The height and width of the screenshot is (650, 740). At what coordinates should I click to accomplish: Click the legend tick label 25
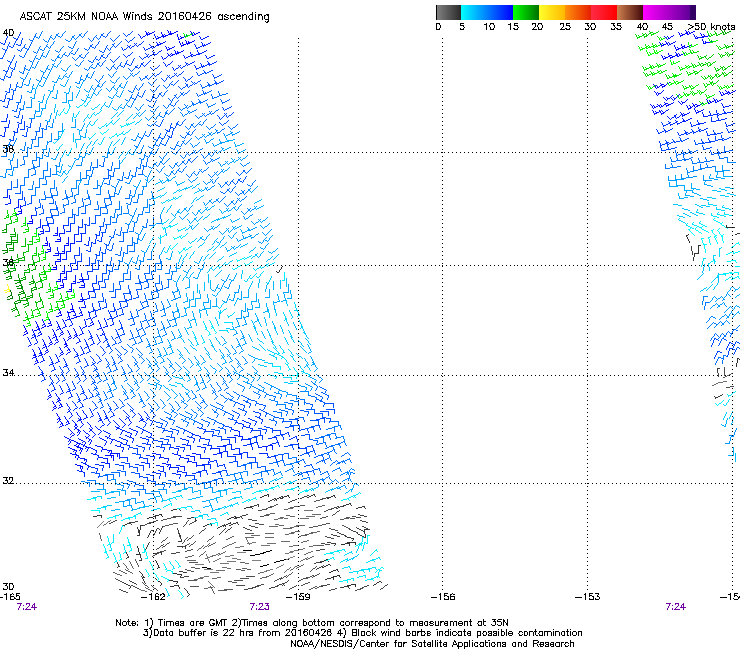(565, 27)
